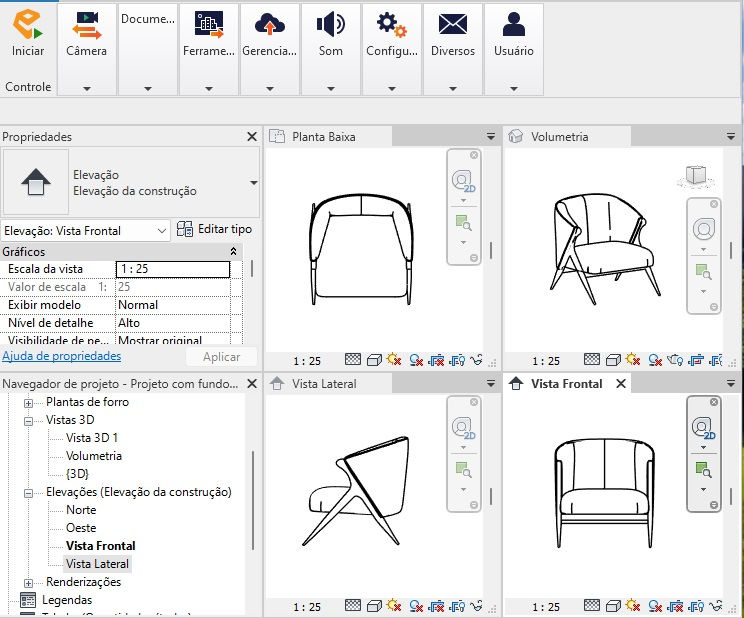Toggle sun path in Volumetria view
Image resolution: width=744 pixels, height=618 pixels.
[633, 360]
